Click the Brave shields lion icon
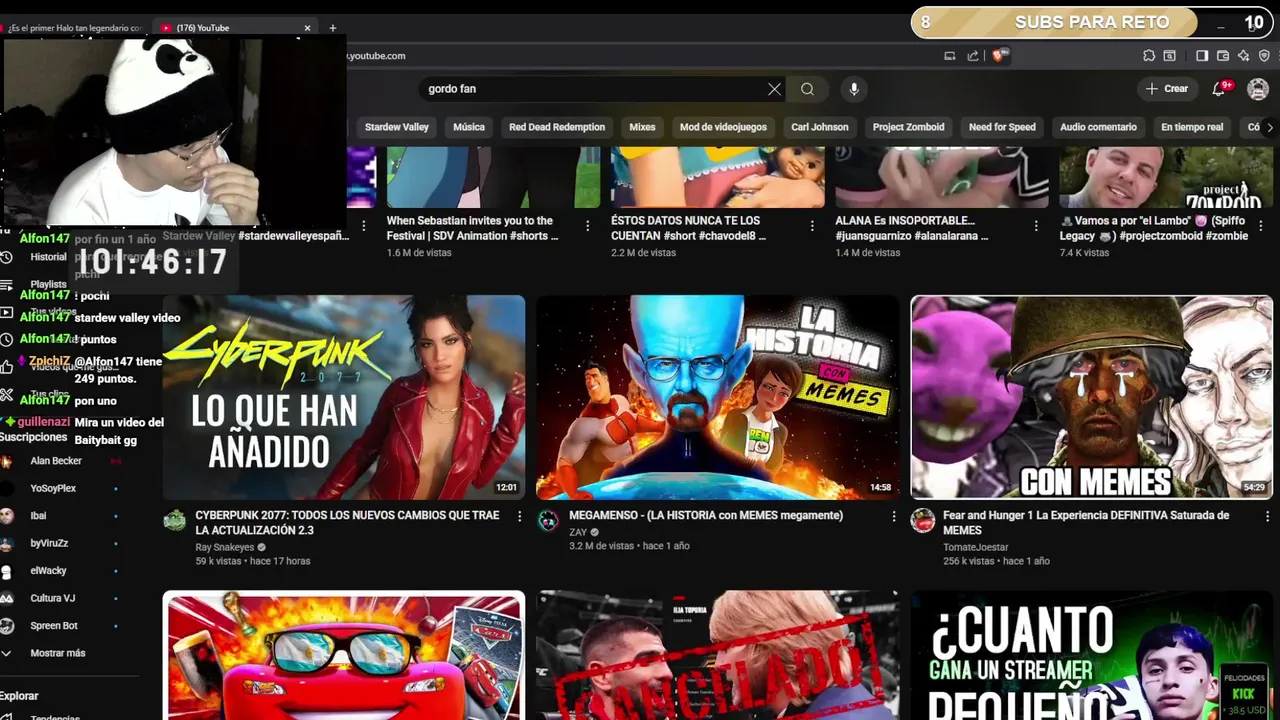Viewport: 1280px width, 720px height. (x=998, y=56)
